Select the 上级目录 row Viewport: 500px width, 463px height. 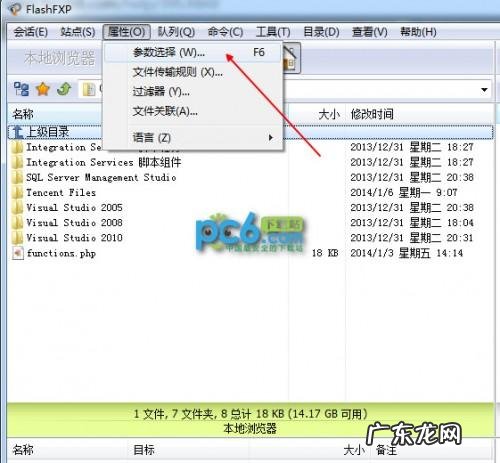pyautogui.click(x=250, y=132)
